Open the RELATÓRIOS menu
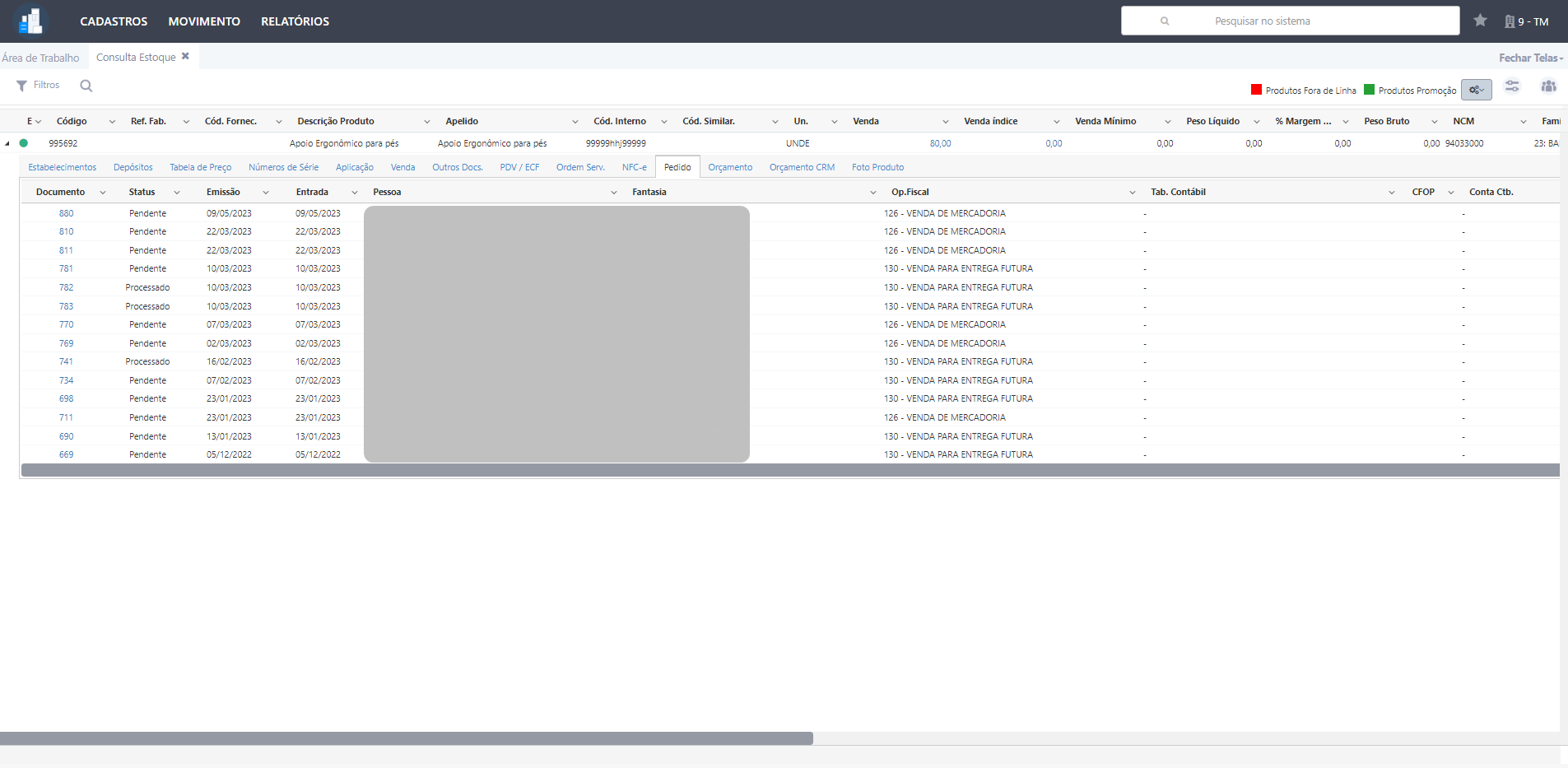 pyautogui.click(x=295, y=21)
